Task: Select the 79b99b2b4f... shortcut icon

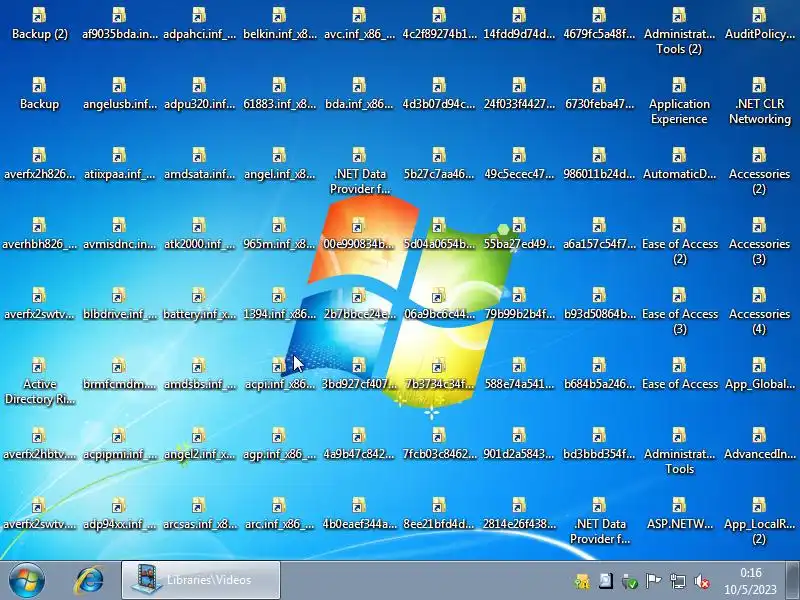Action: 519,304
